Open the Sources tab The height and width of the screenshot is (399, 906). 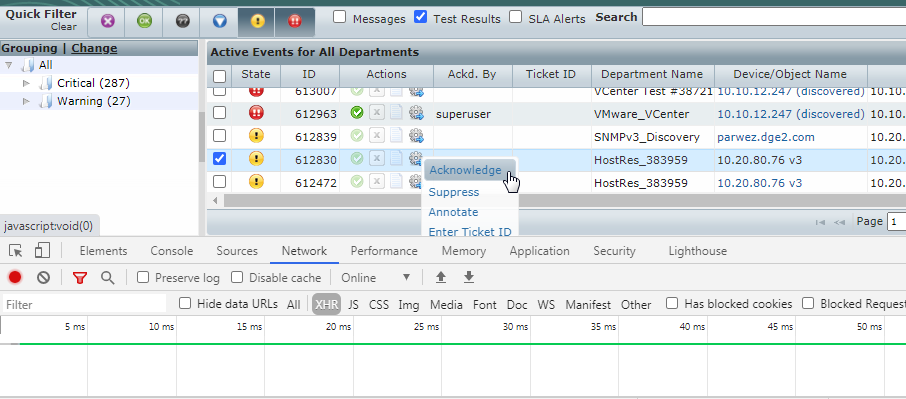coord(237,251)
